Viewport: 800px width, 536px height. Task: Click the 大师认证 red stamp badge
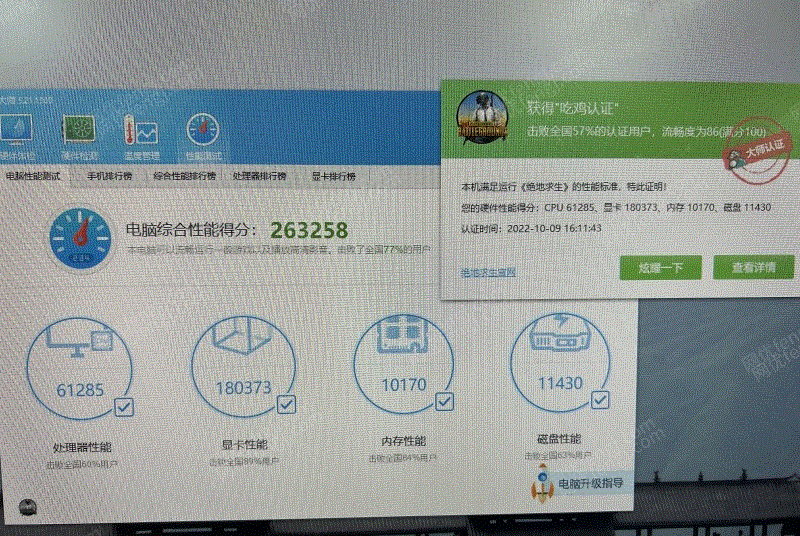[x=756, y=148]
